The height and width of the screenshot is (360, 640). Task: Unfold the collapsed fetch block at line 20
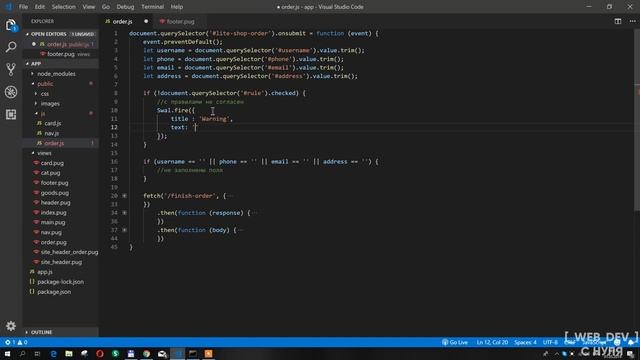[124, 196]
